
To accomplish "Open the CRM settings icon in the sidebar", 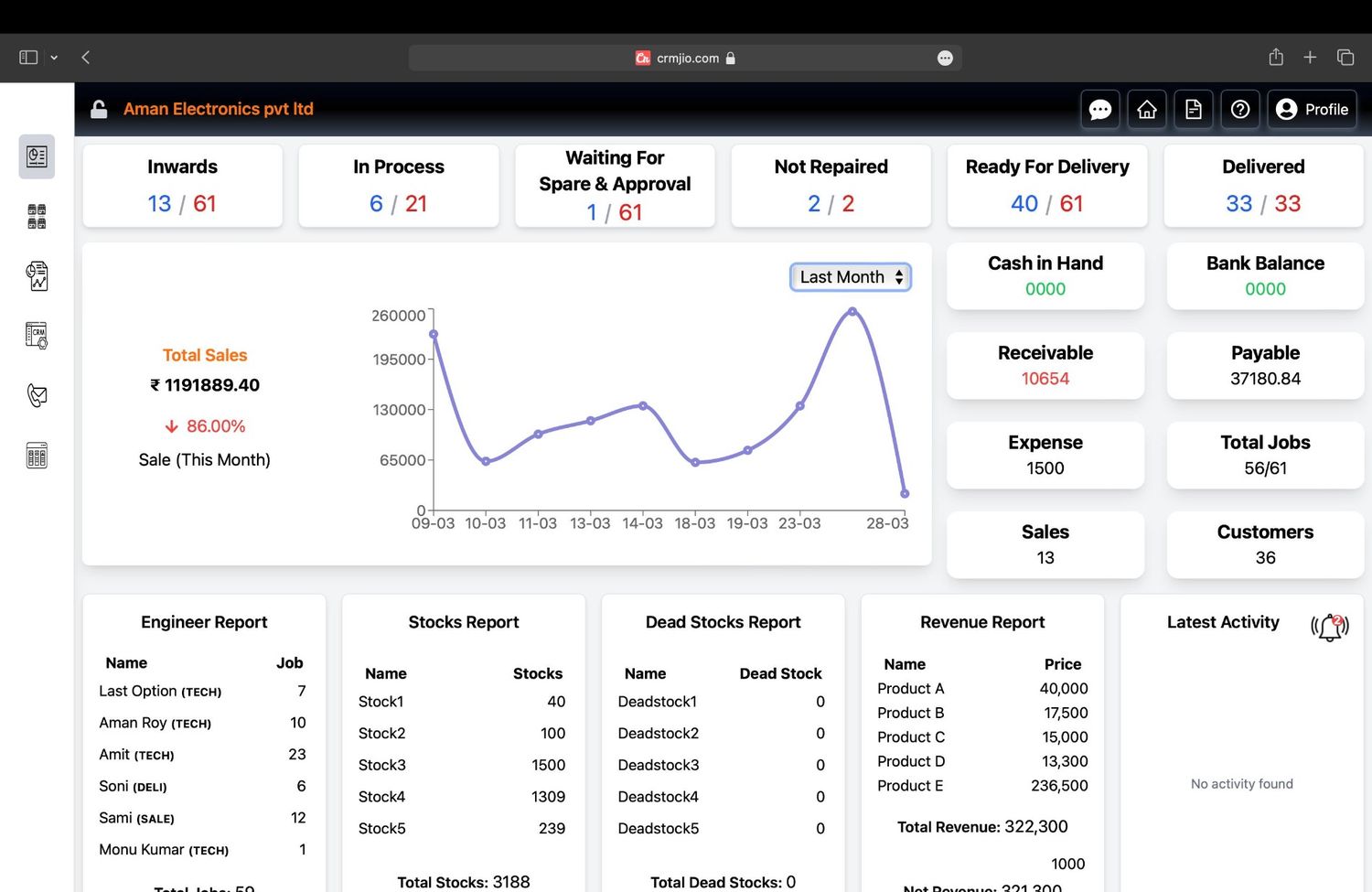I will tap(36, 336).
